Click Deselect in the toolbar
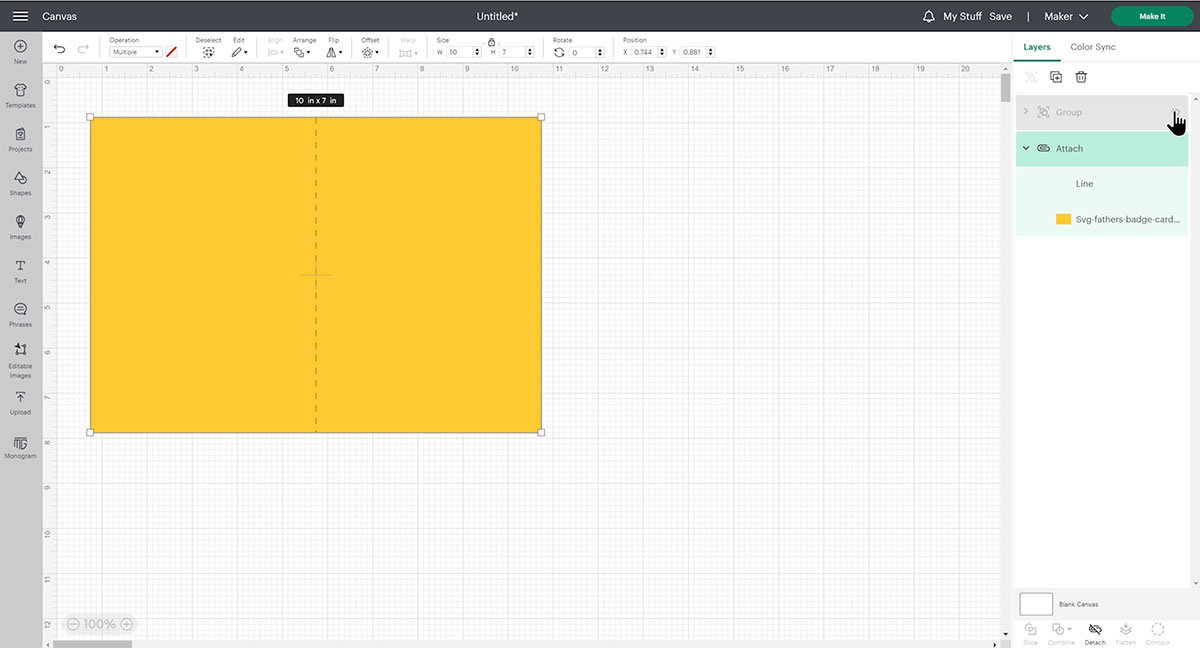 click(208, 51)
